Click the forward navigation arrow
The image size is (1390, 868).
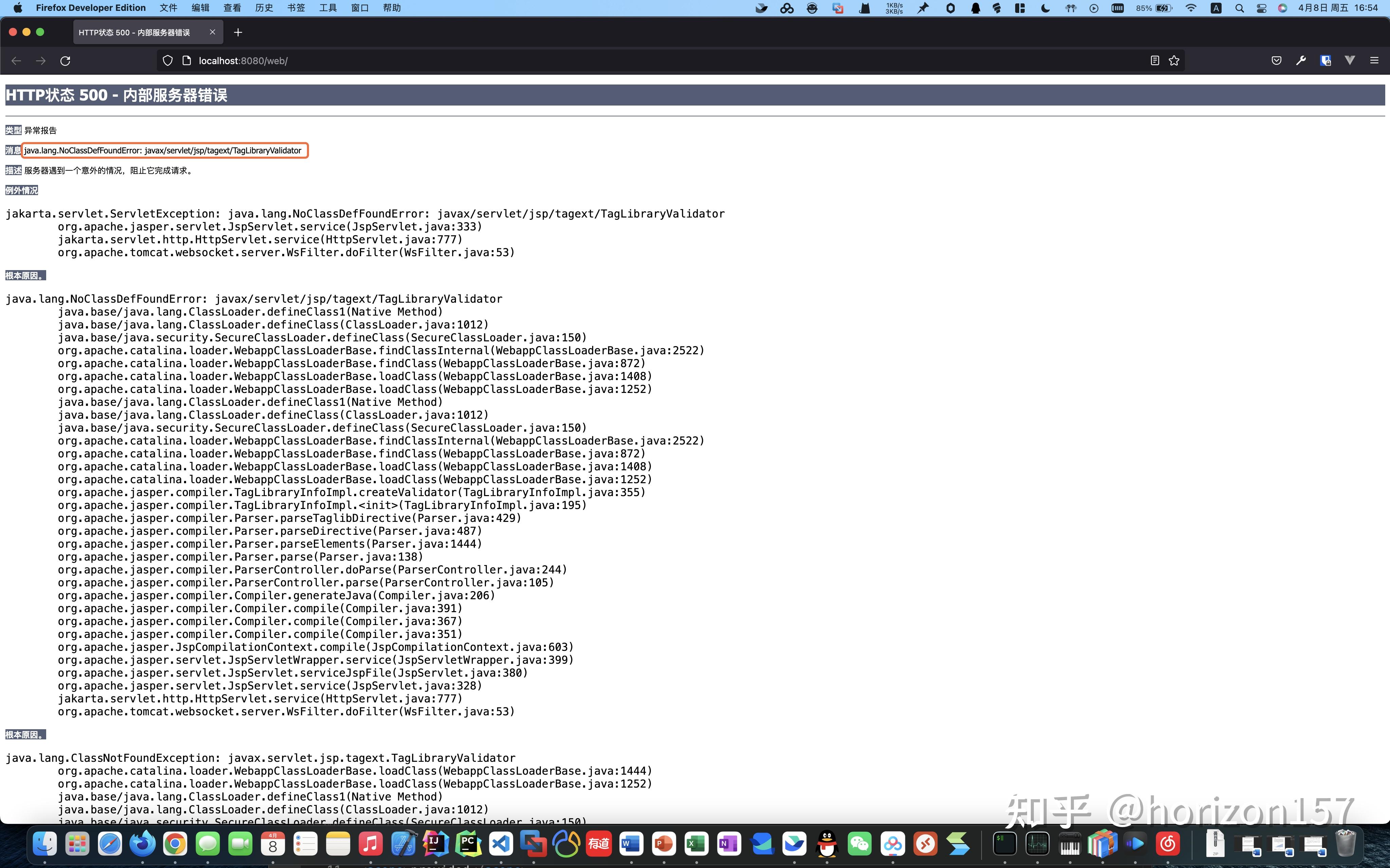(x=41, y=61)
